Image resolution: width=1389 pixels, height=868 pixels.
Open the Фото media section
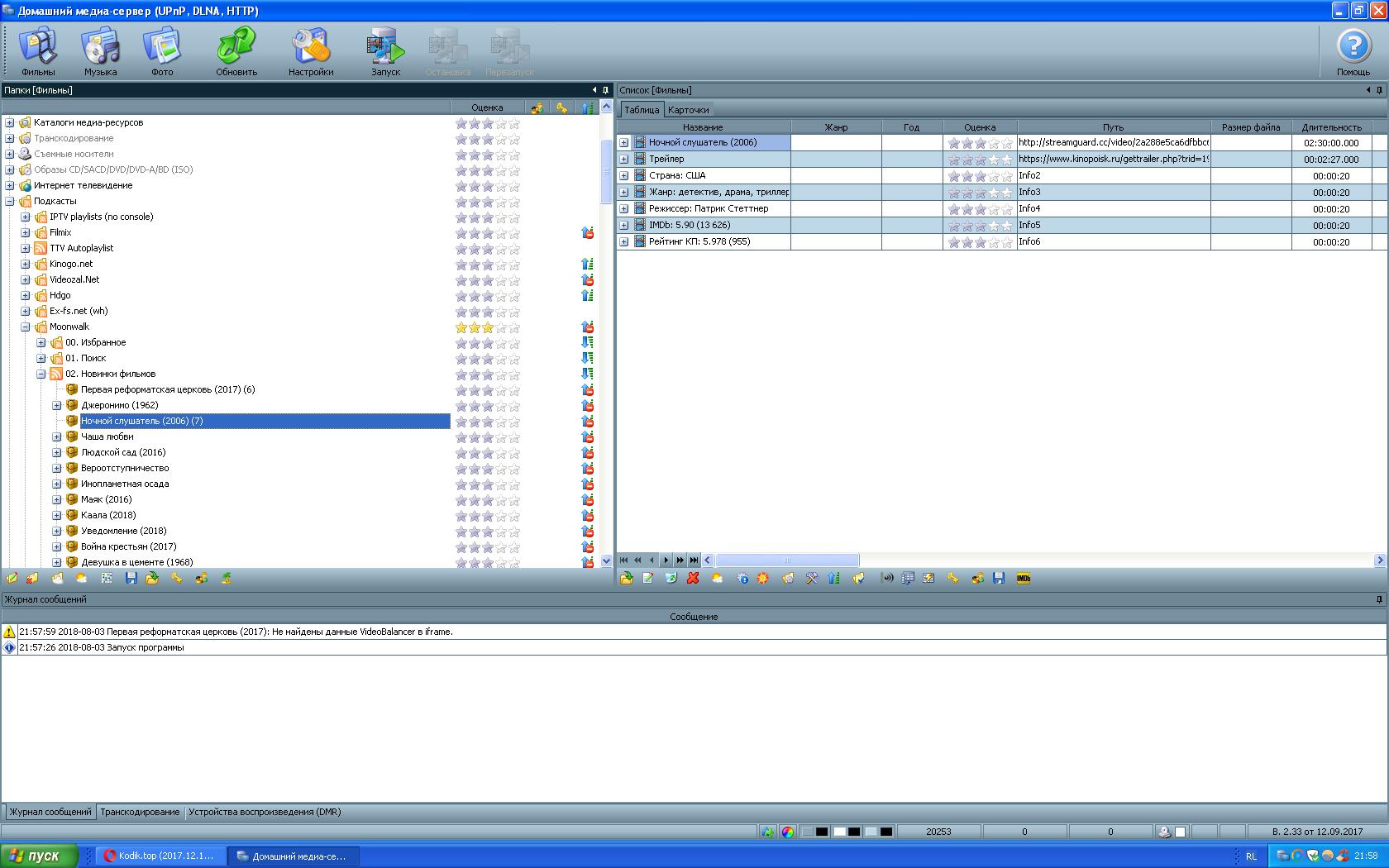coord(162,51)
